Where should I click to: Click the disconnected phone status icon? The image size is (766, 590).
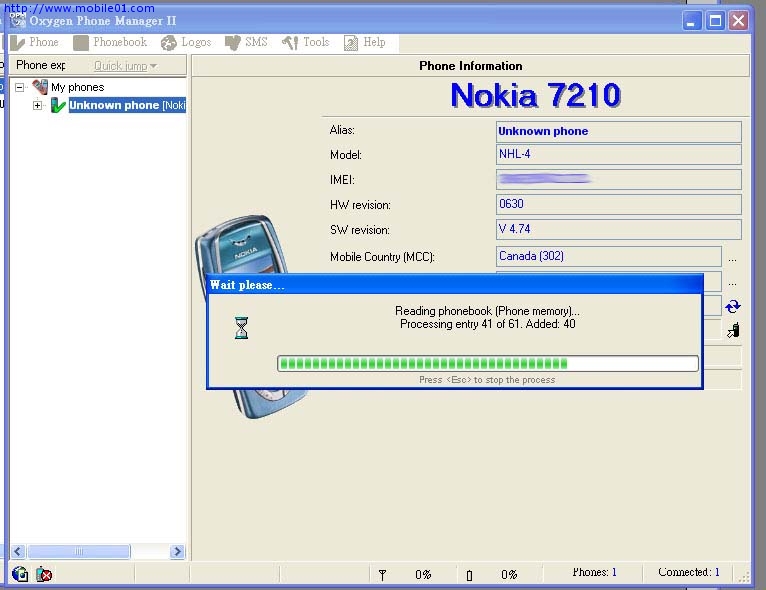coord(44,574)
